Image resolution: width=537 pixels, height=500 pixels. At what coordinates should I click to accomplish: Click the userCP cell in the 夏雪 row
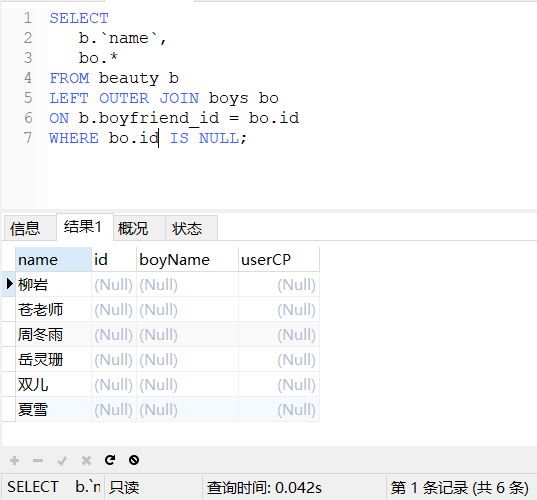click(x=279, y=410)
